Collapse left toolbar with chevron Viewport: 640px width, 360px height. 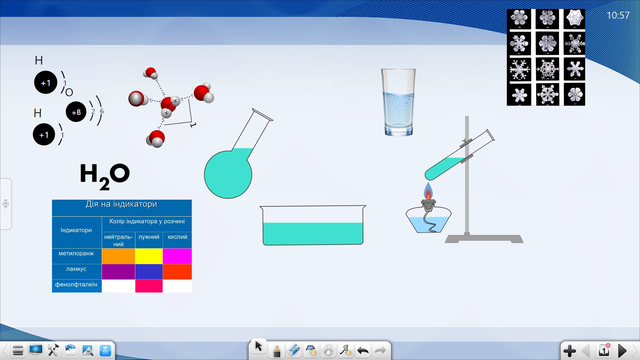click(x=5, y=350)
